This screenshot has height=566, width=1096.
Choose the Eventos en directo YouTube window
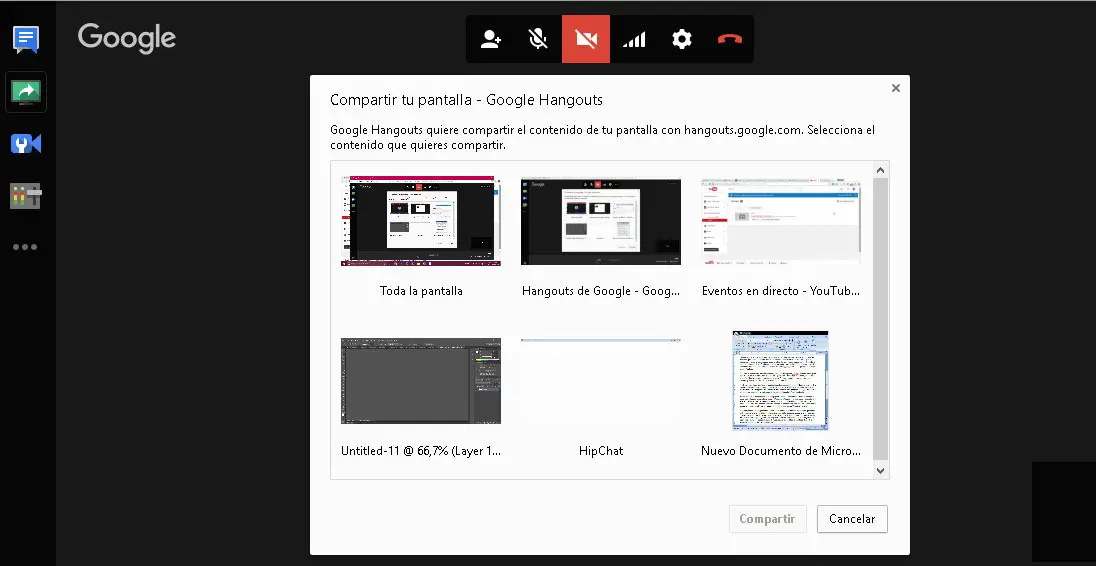780,221
